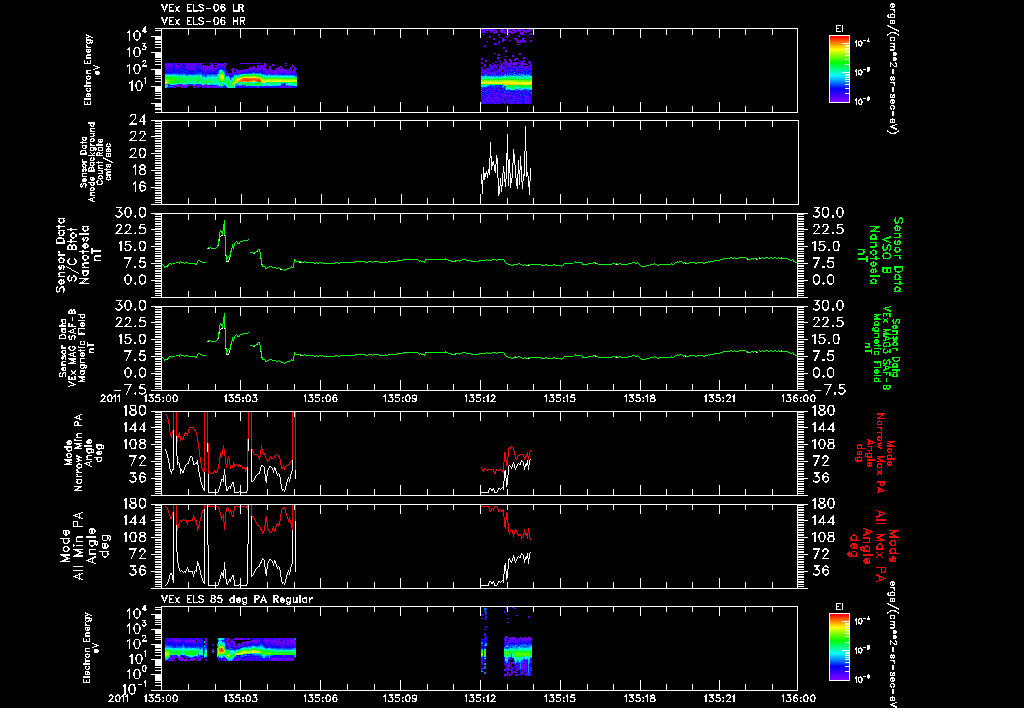Click the 'VEx ELS-06 LR' title text
This screenshot has width=1024, height=708.
click(x=202, y=8)
